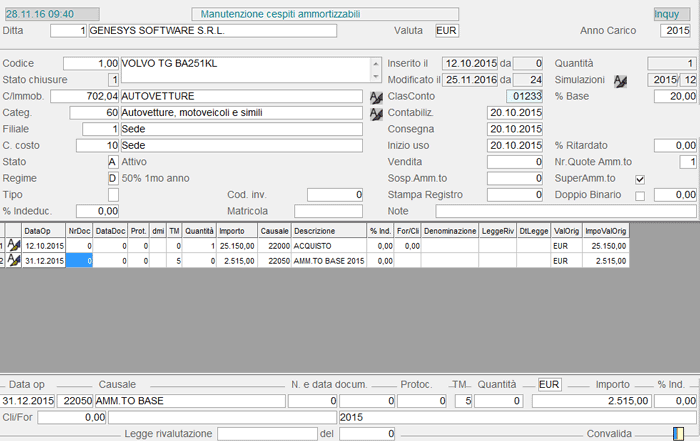Select the ImpoValOrig column header

coord(606,231)
